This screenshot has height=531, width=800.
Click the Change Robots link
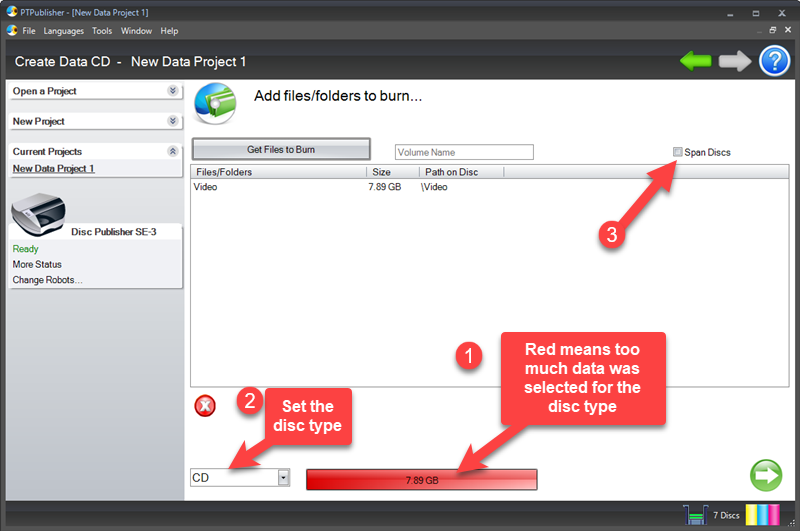click(x=47, y=280)
